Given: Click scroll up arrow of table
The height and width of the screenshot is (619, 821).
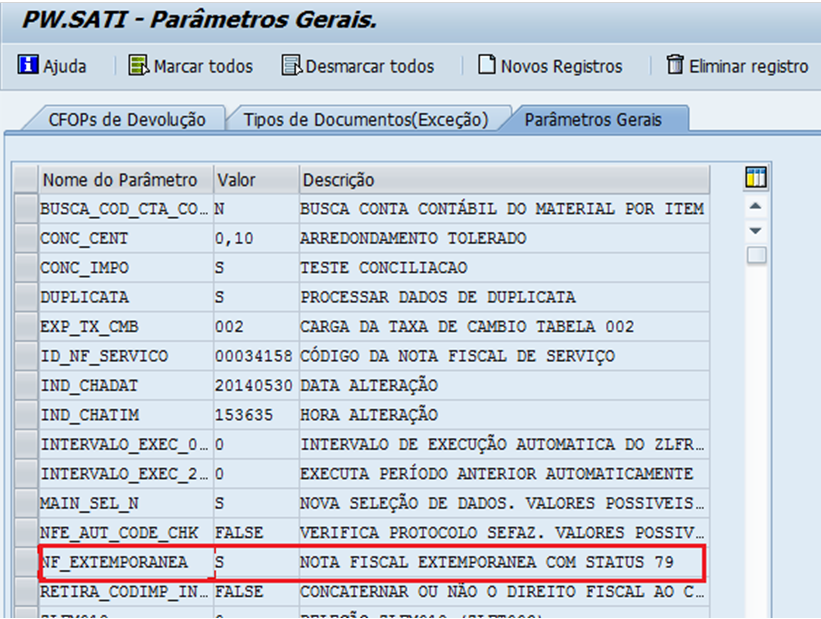Looking at the screenshot, I should [x=755, y=206].
